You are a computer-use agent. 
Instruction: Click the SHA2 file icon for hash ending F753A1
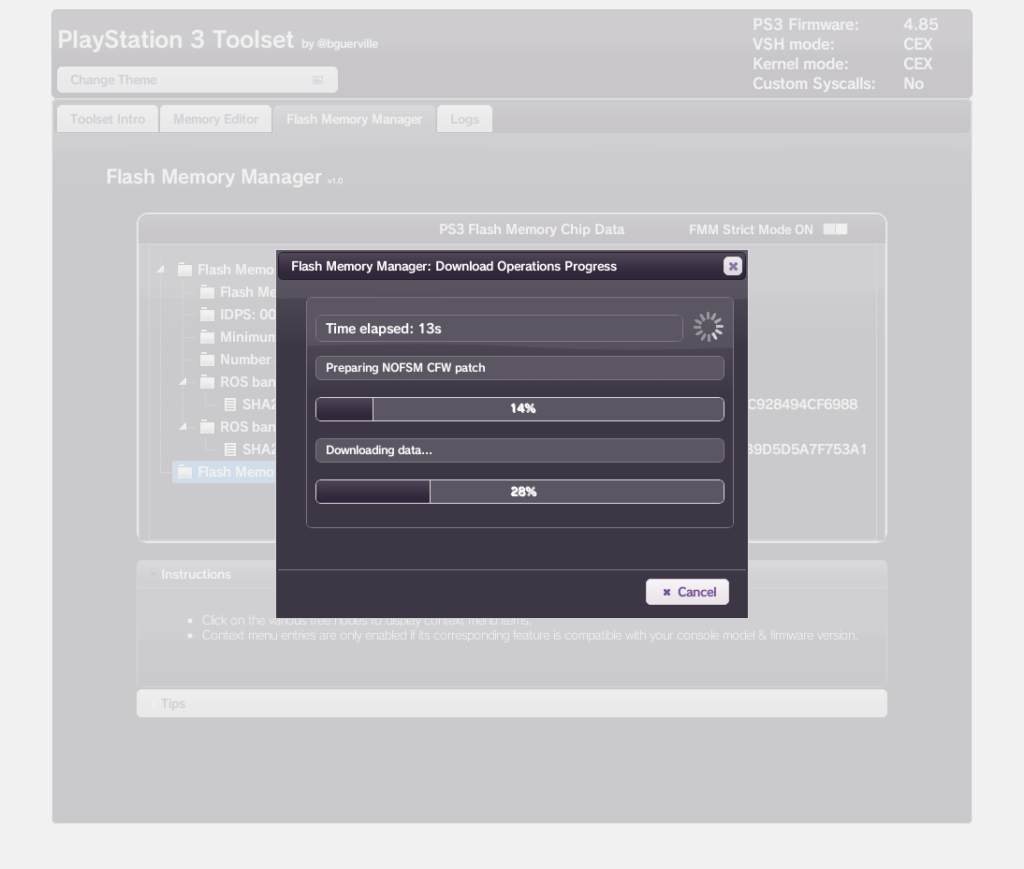(x=230, y=449)
